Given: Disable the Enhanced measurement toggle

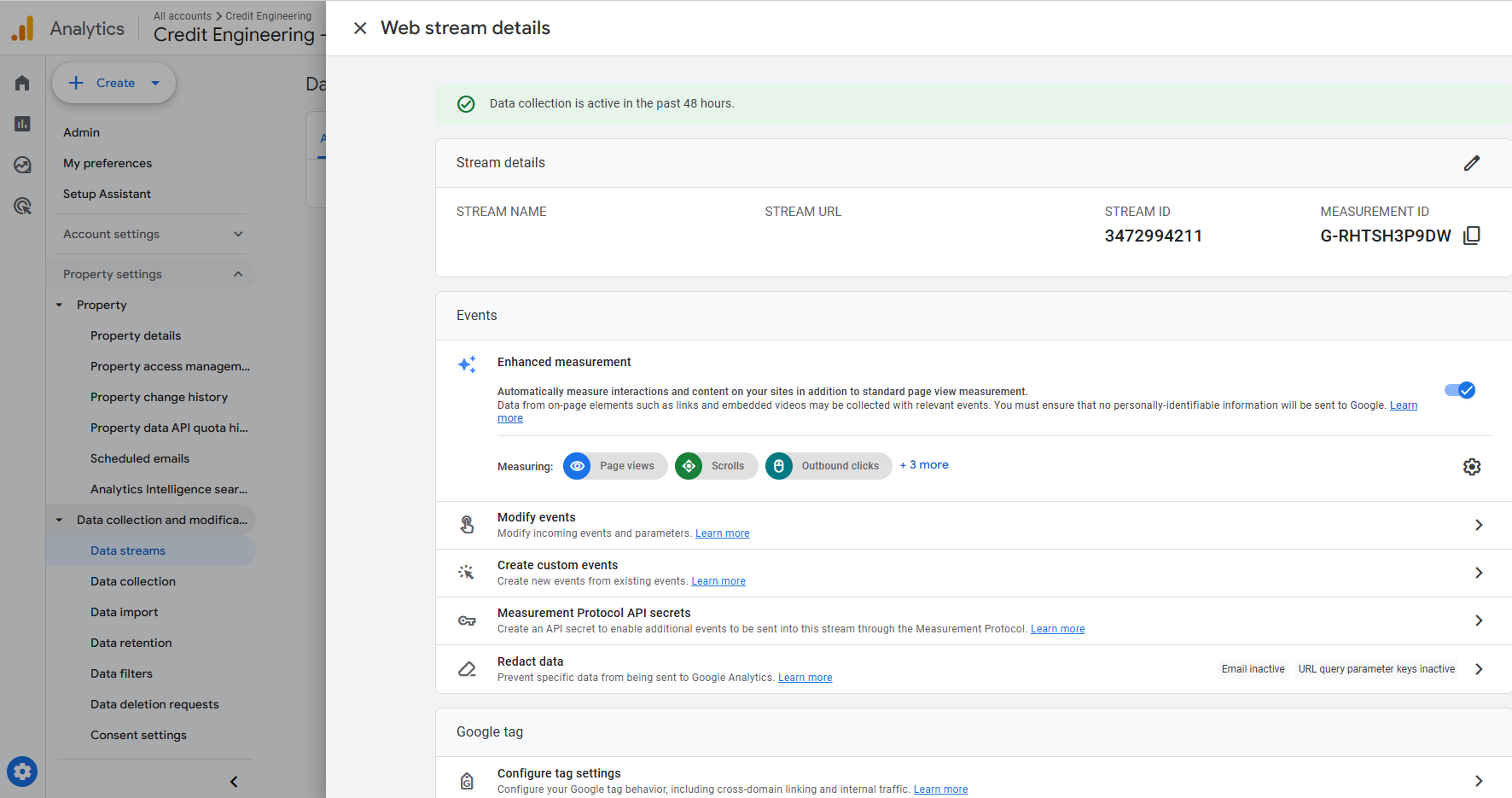Looking at the screenshot, I should tap(1460, 390).
